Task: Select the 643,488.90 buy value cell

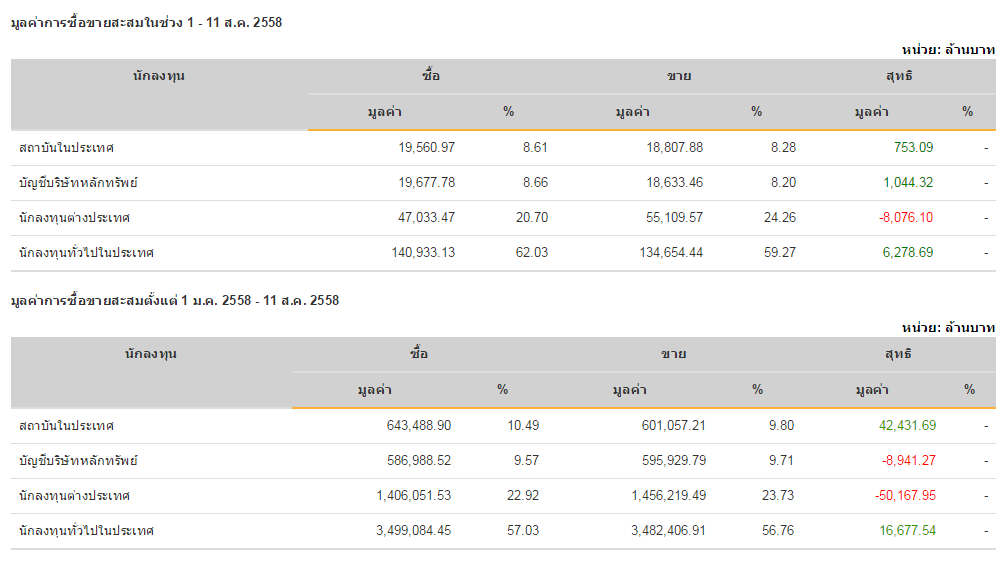Action: [418, 425]
